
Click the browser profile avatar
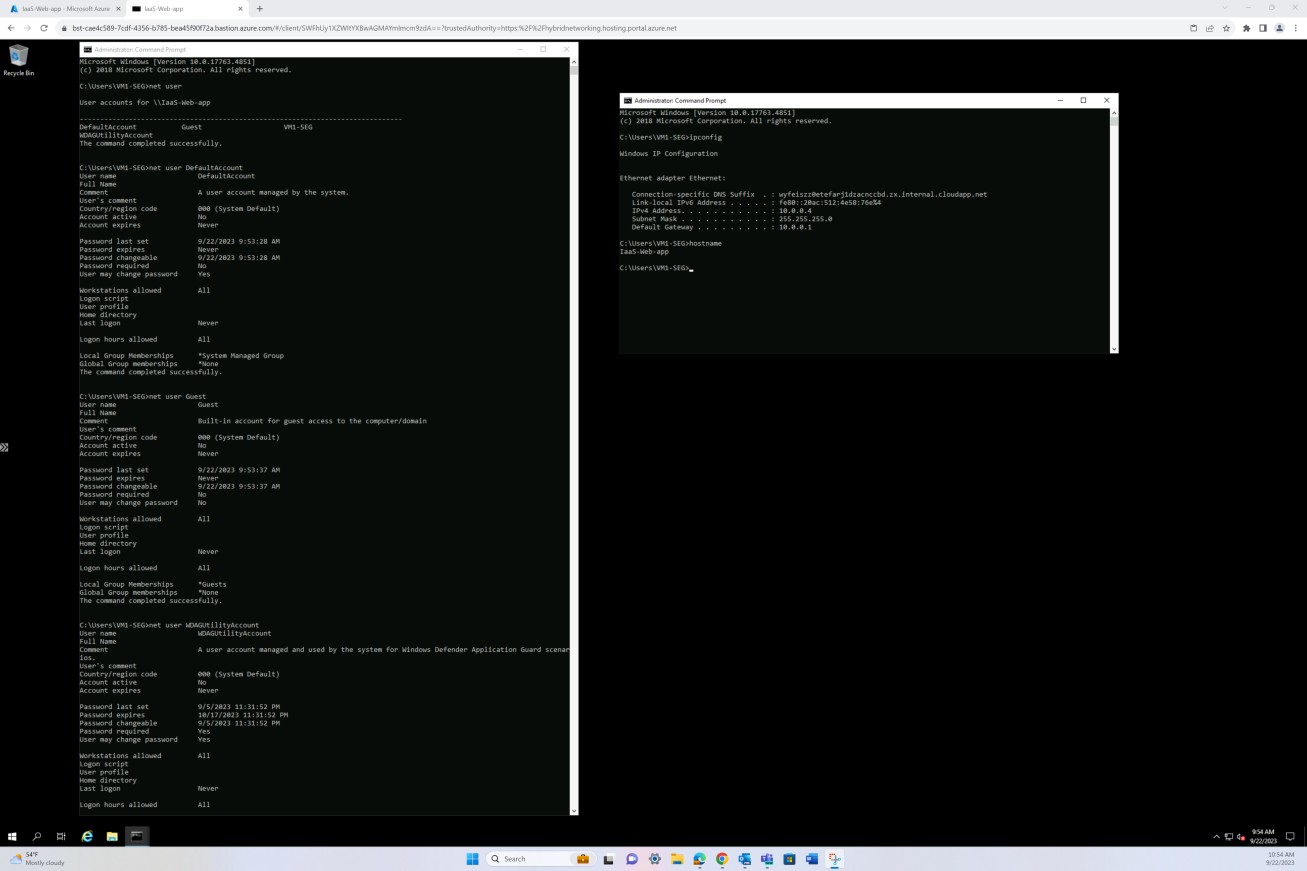[1280, 28]
